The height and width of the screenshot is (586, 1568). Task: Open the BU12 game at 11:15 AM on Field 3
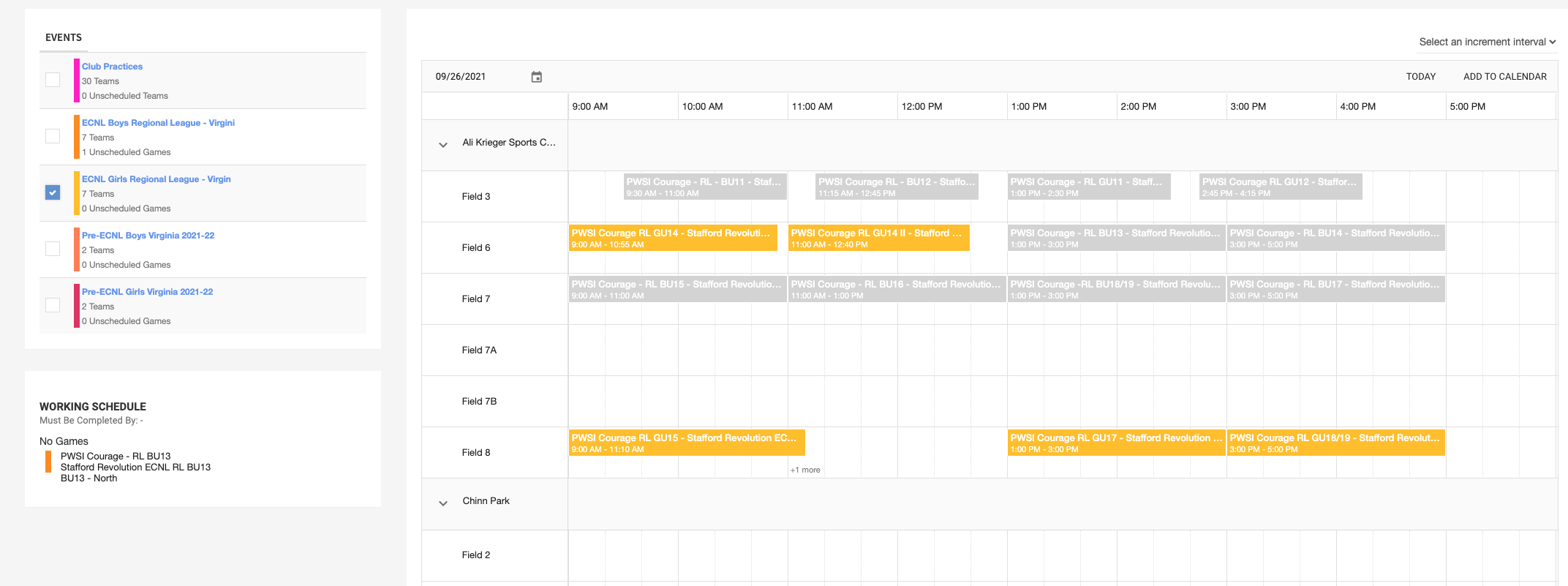[896, 187]
